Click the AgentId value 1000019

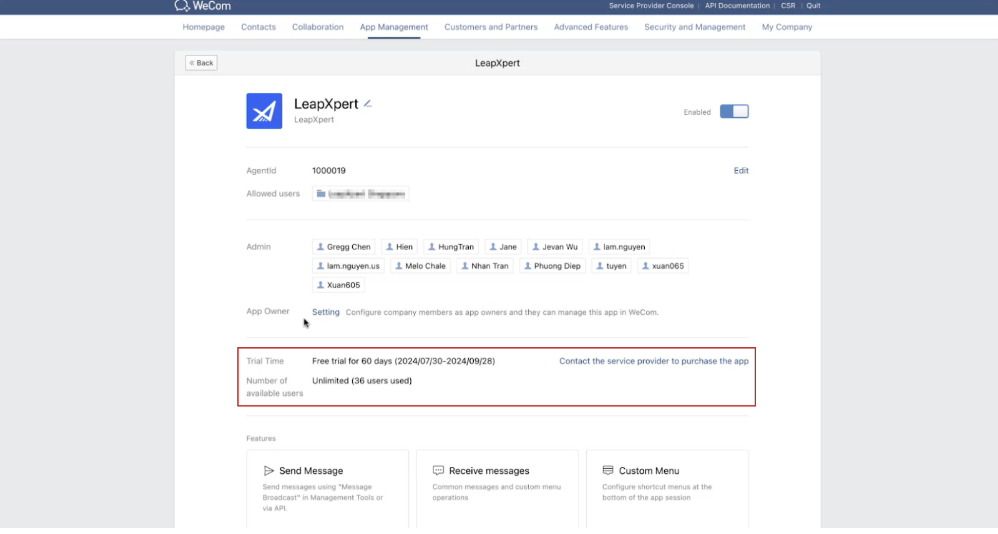tap(328, 171)
